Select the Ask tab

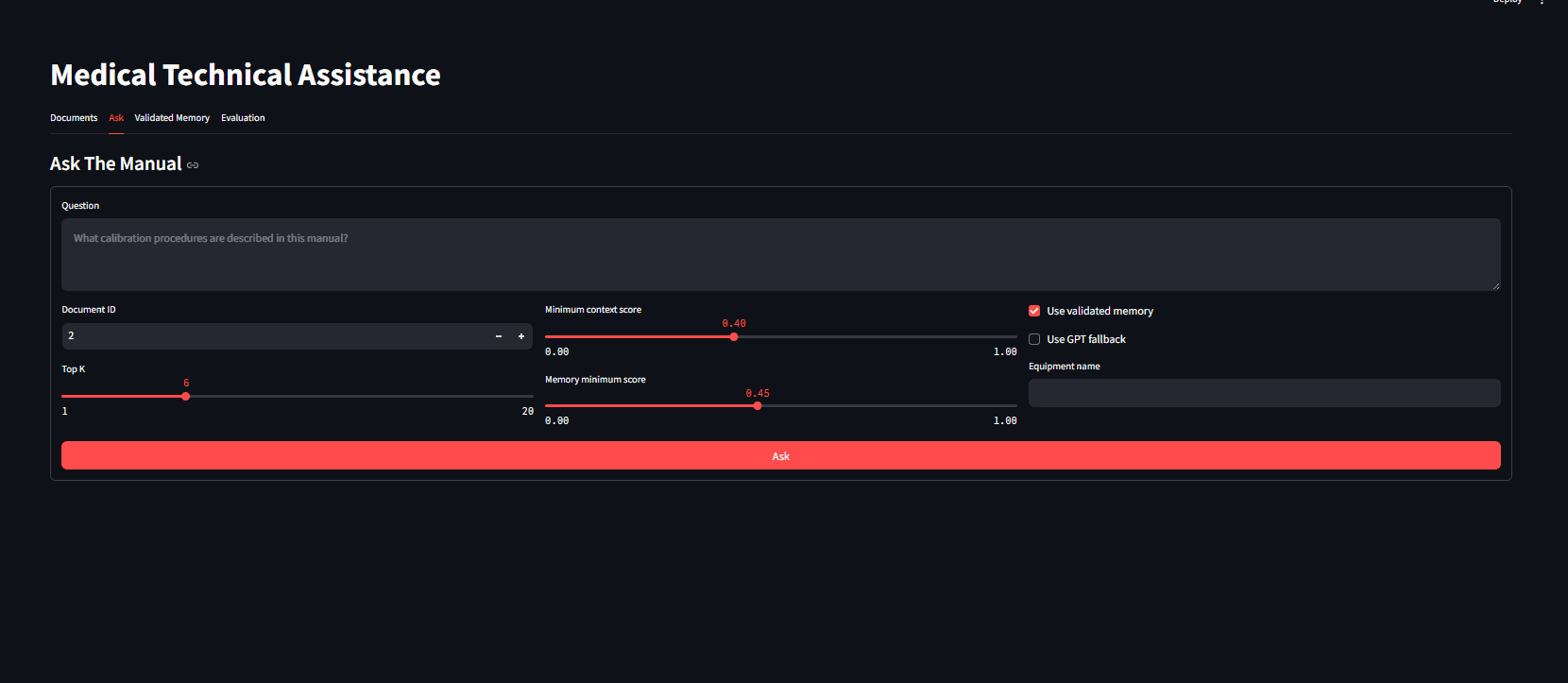click(x=116, y=118)
